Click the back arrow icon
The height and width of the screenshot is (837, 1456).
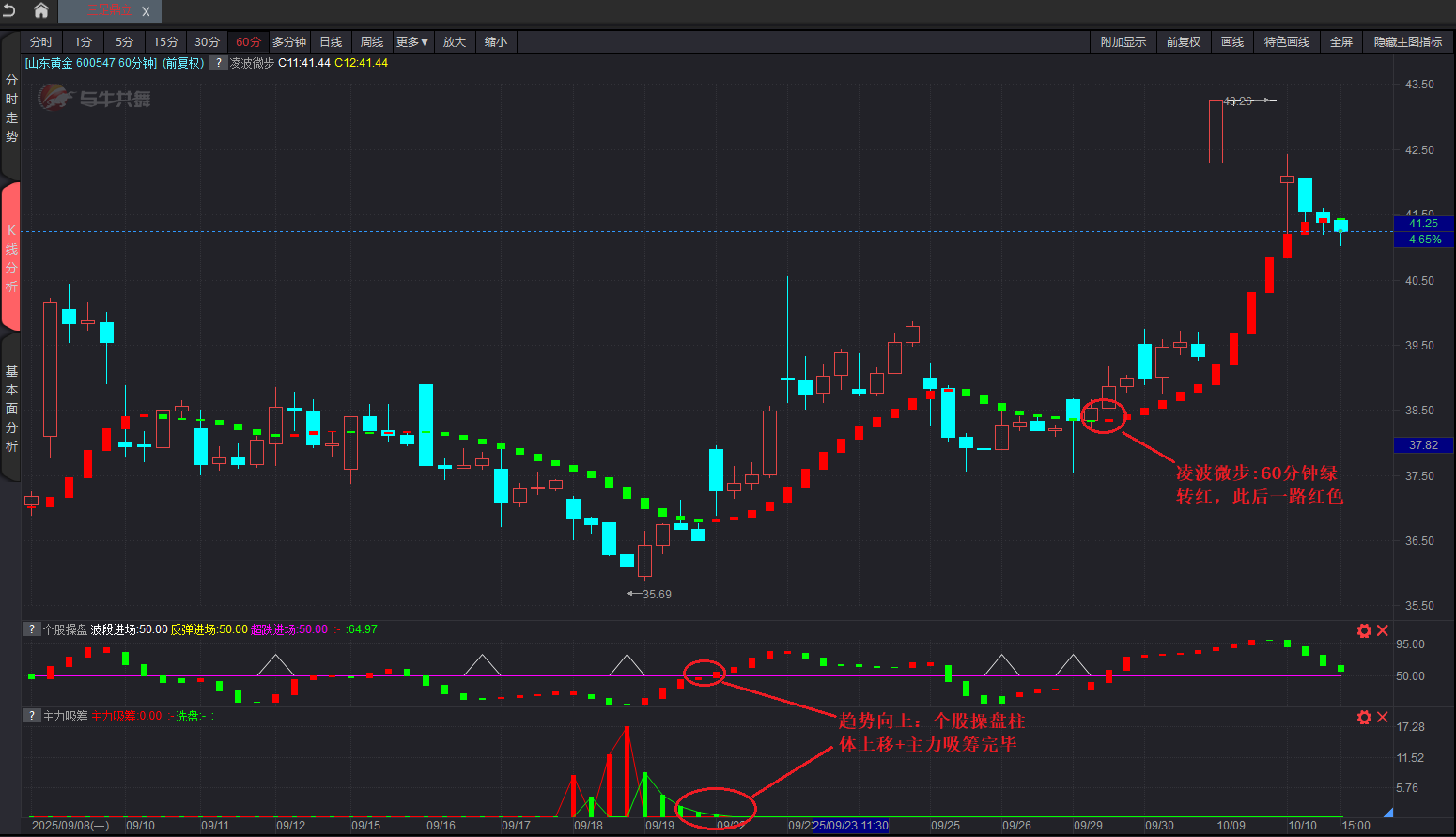(x=9, y=10)
